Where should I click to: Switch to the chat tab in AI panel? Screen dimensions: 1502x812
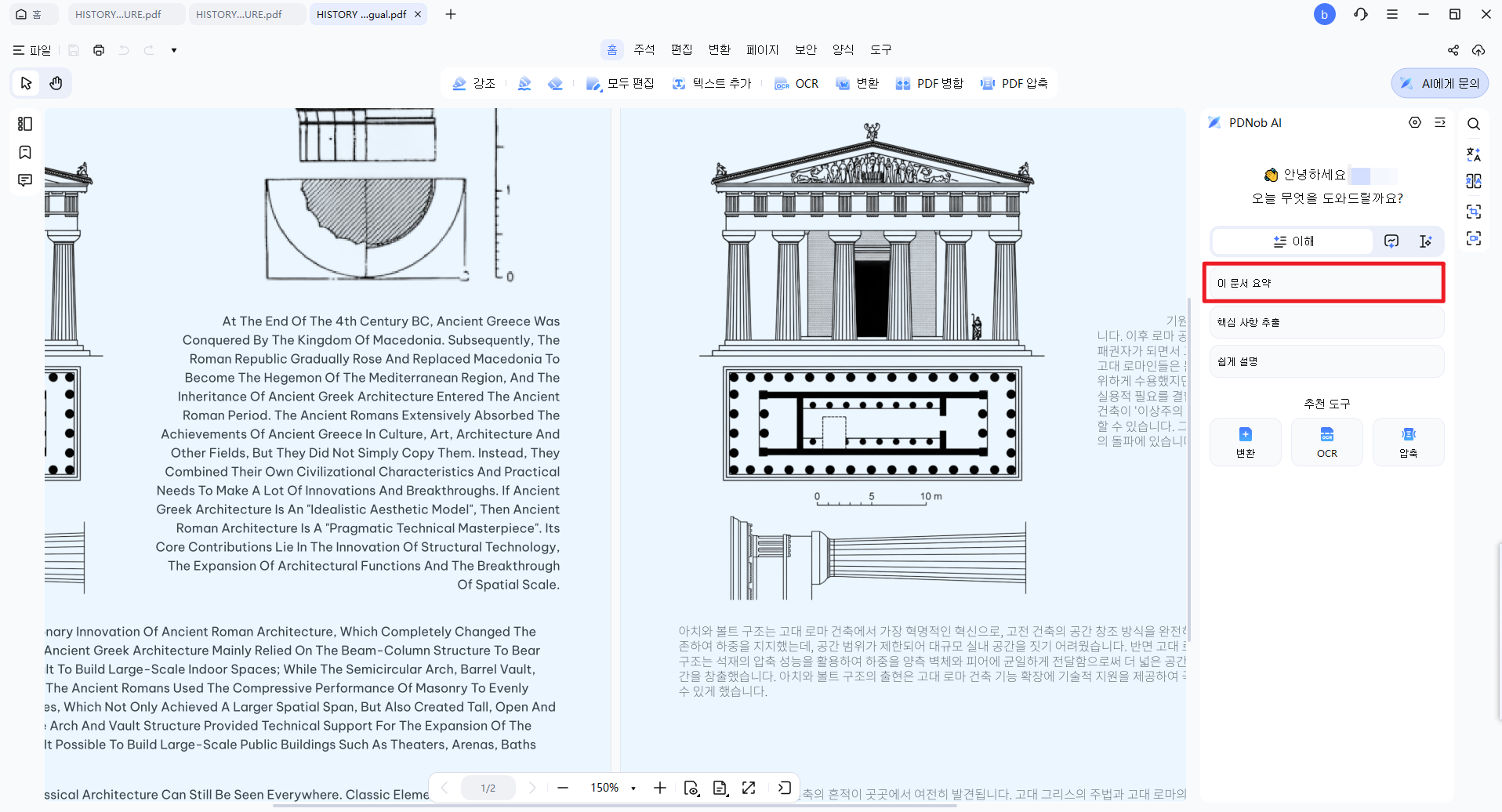[1391, 241]
